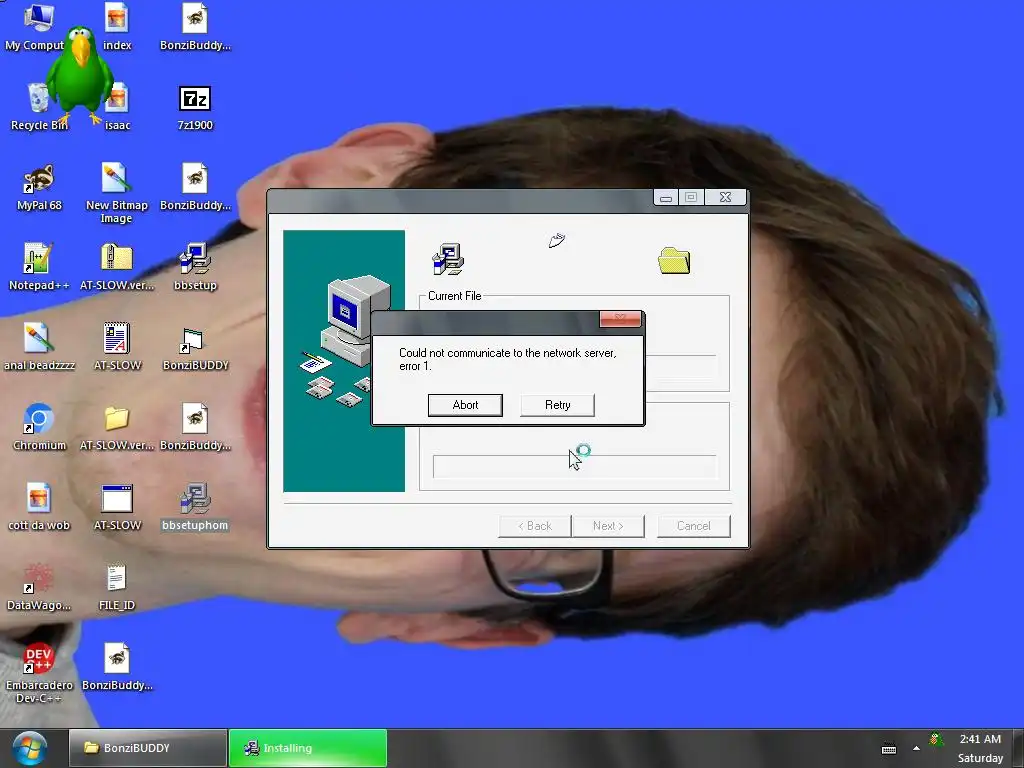Launch the Chromium shortcut
This screenshot has height=768, width=1024.
[x=39, y=426]
